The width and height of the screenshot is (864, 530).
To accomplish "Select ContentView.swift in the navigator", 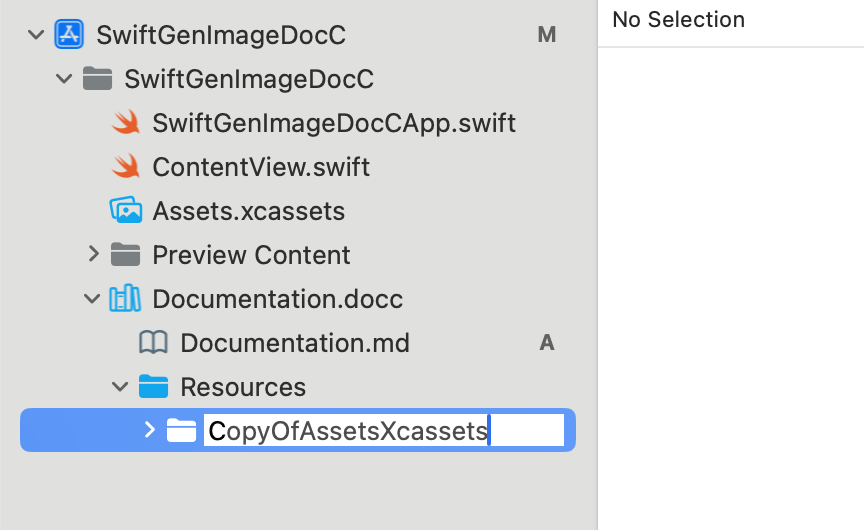I will (x=261, y=167).
